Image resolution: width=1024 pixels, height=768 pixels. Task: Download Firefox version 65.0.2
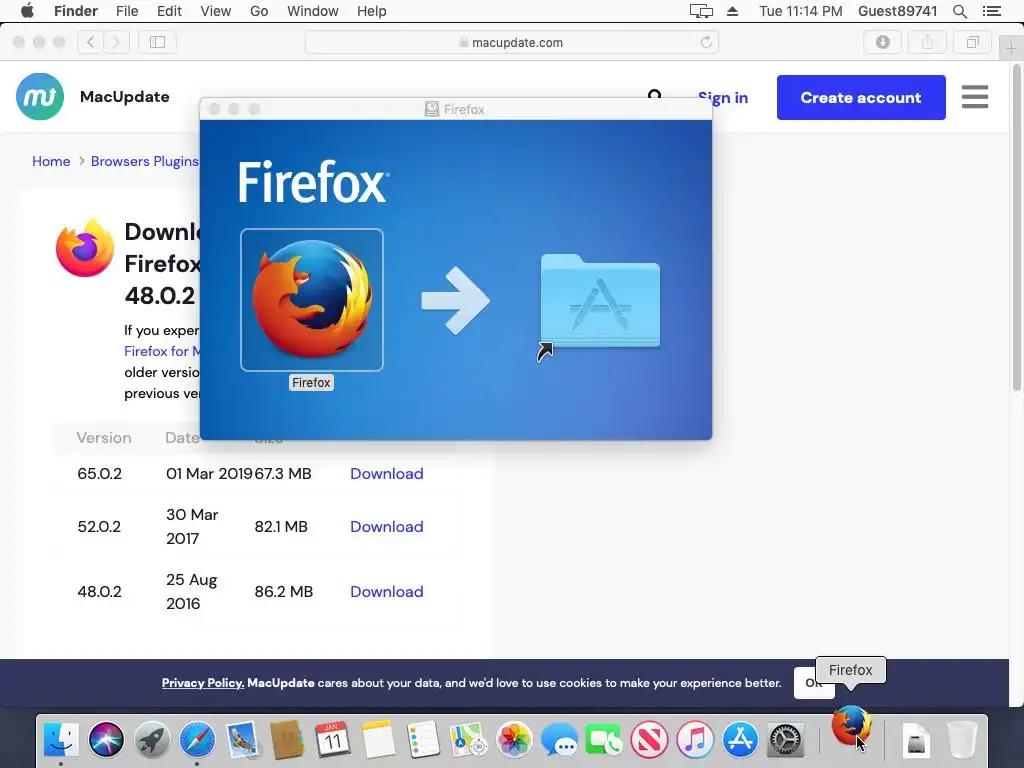tap(387, 473)
